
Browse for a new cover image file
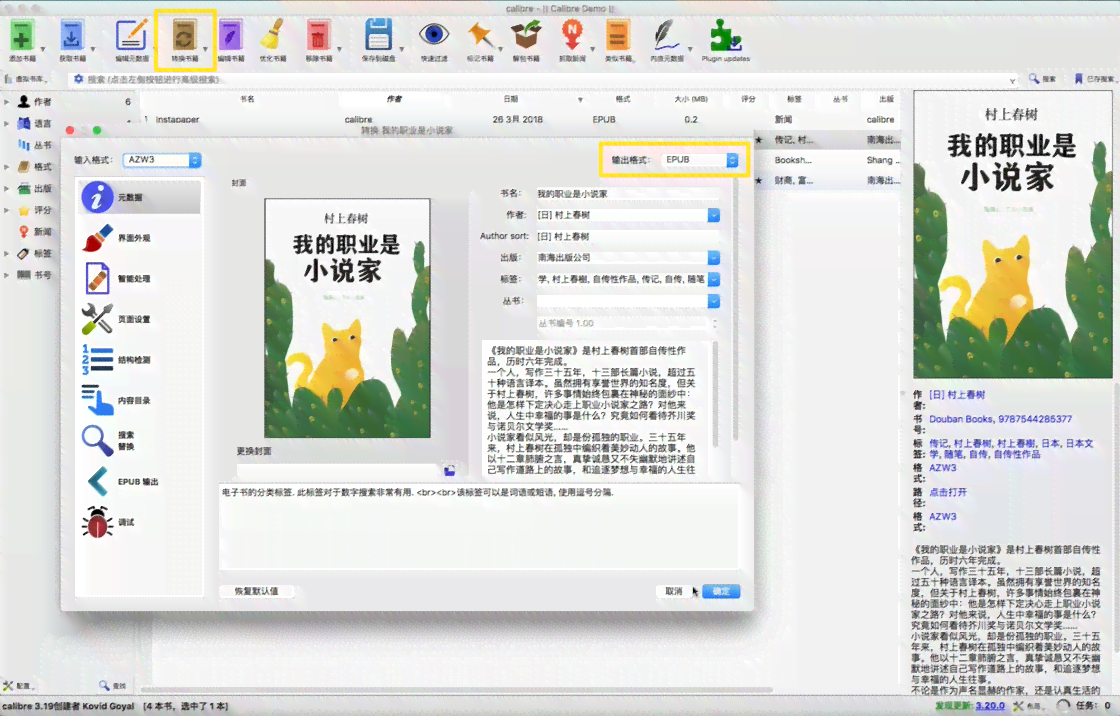449,471
